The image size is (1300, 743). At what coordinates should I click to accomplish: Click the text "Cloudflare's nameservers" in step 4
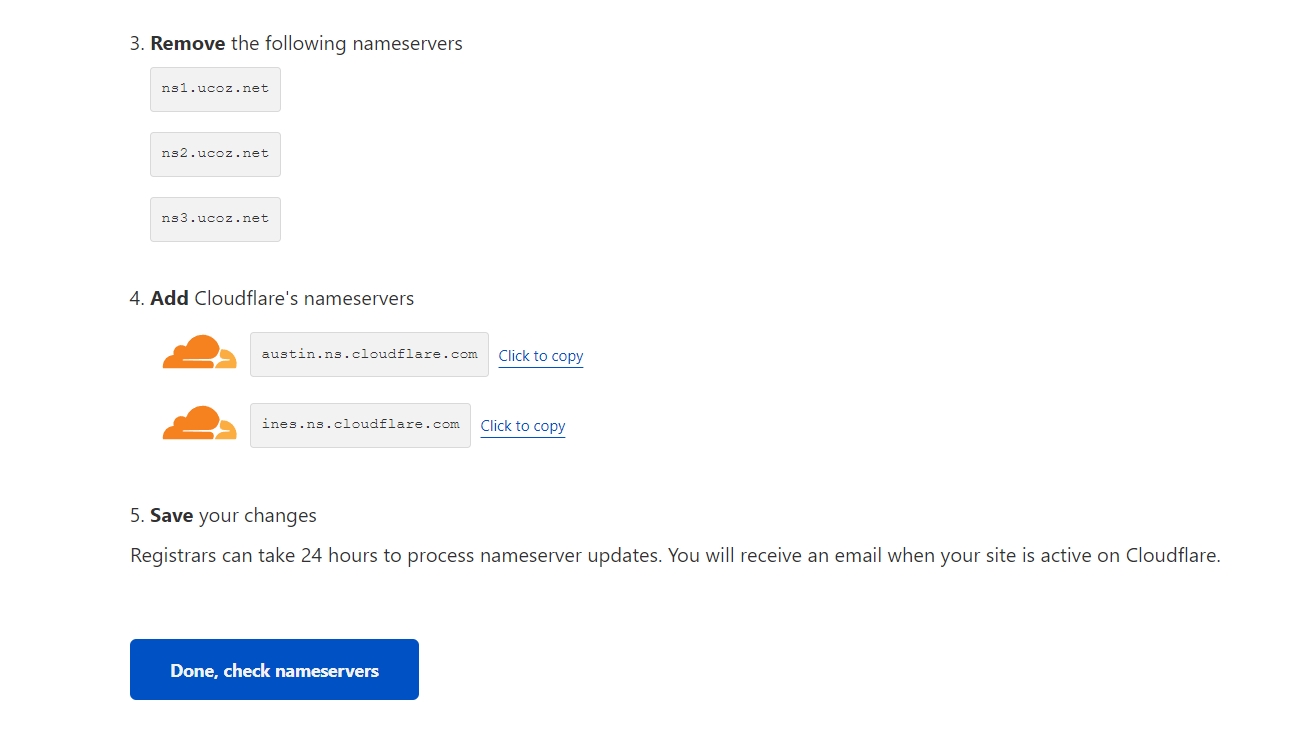[x=304, y=299]
